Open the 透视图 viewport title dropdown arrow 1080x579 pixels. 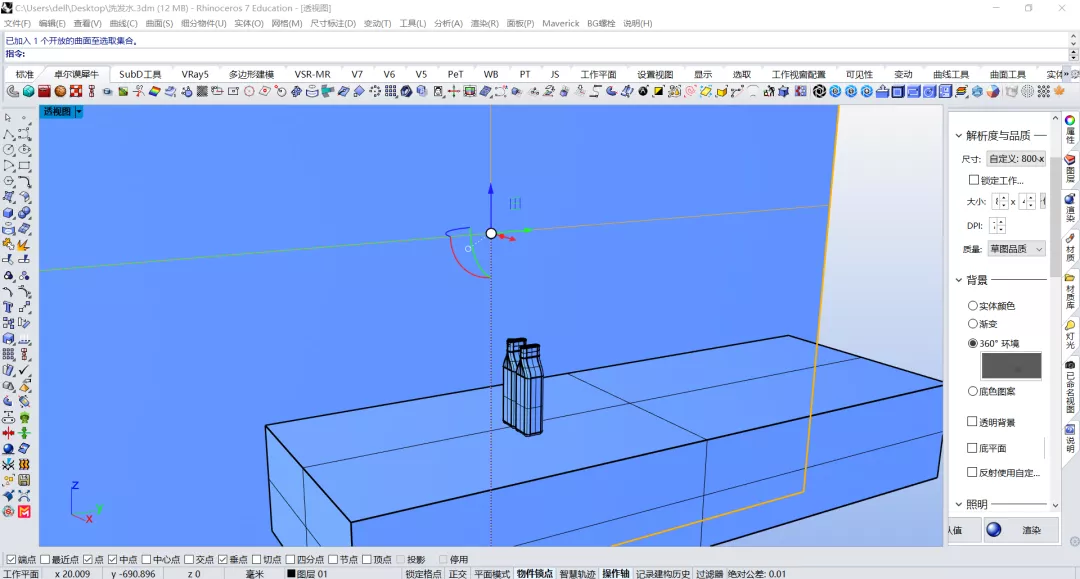[79, 112]
